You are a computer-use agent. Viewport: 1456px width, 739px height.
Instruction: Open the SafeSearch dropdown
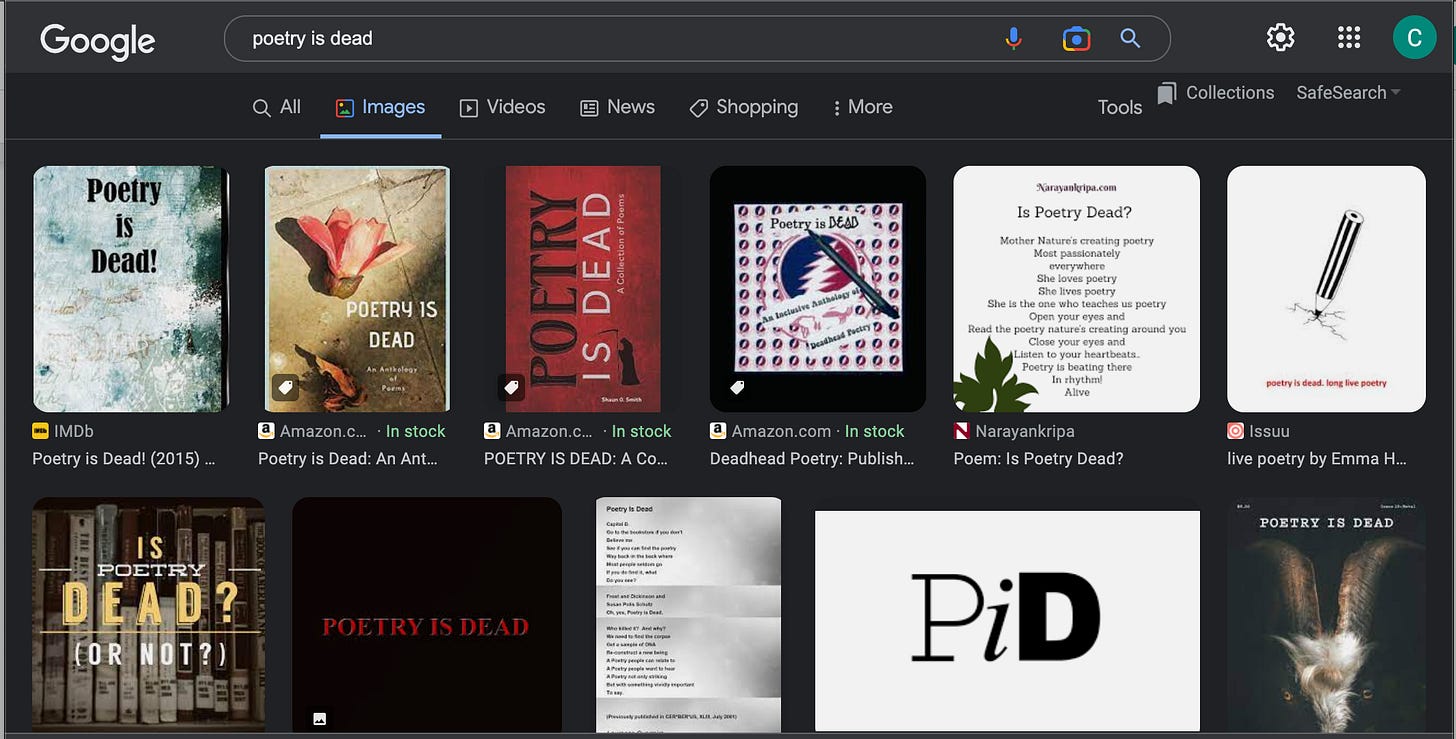1348,93
